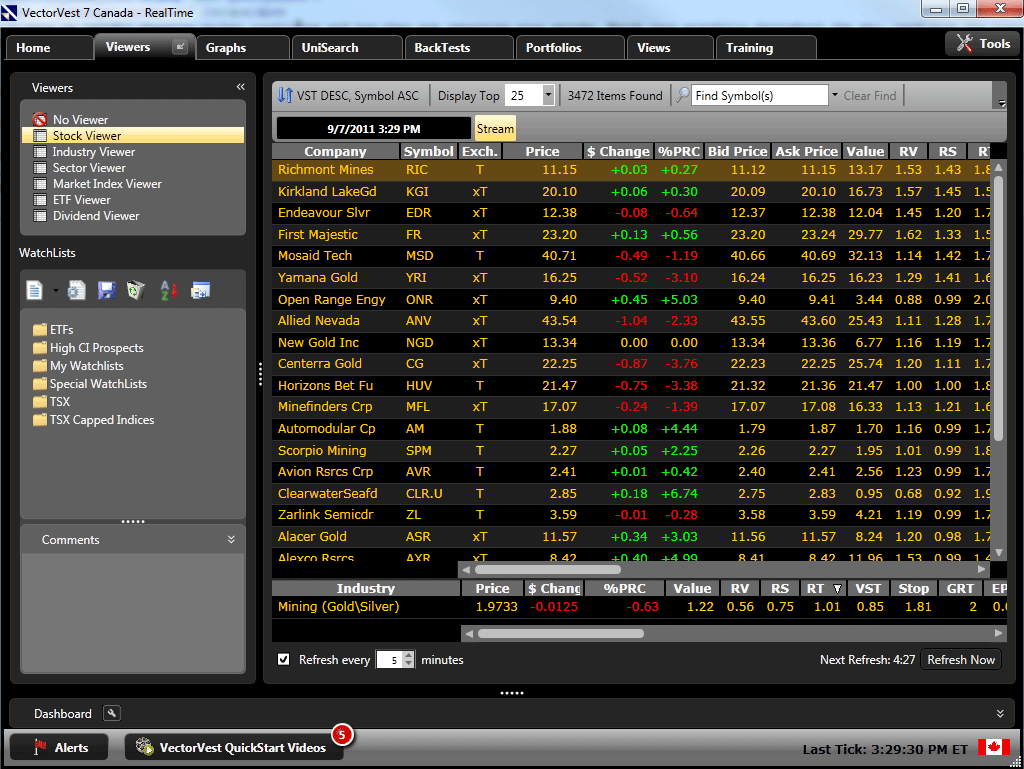Toggle the Refresh every checkbox
The width and height of the screenshot is (1024, 769).
284,660
